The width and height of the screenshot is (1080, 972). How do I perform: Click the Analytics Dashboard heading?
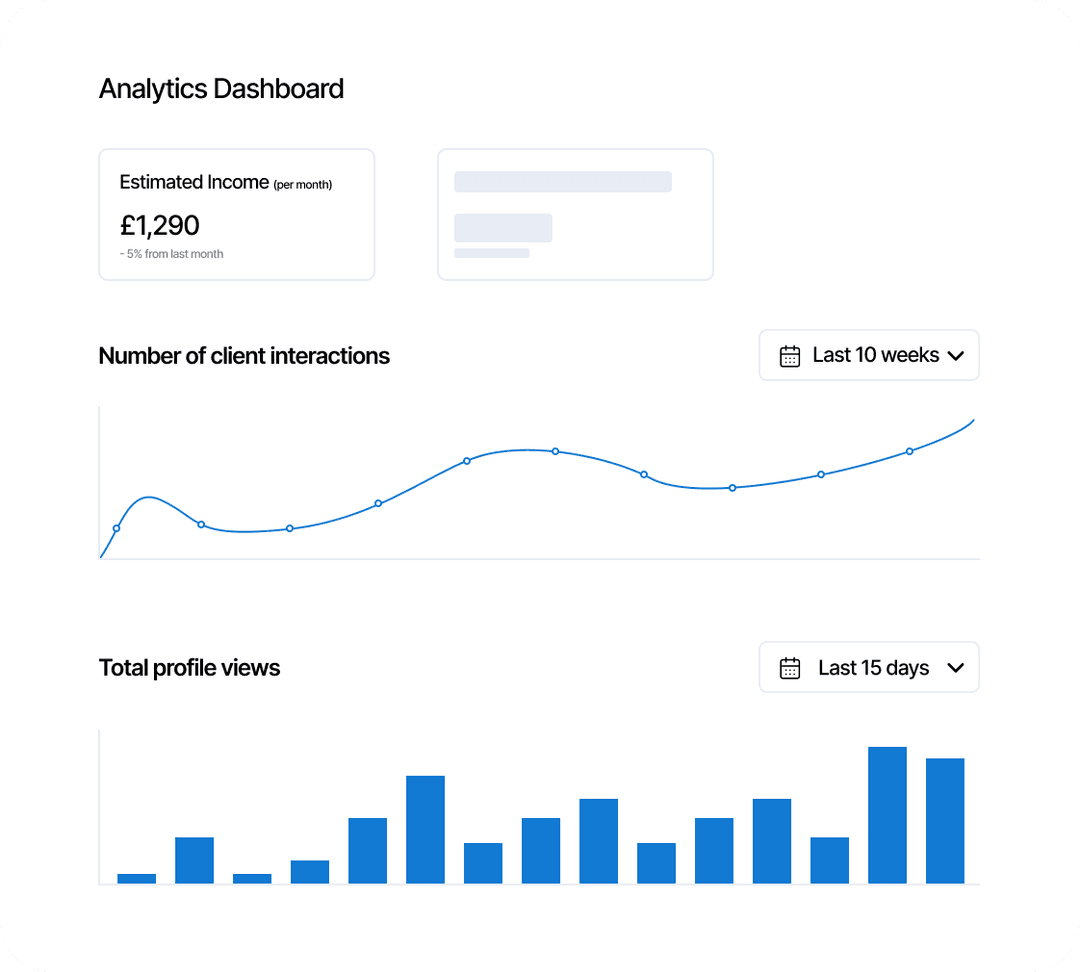pos(221,89)
